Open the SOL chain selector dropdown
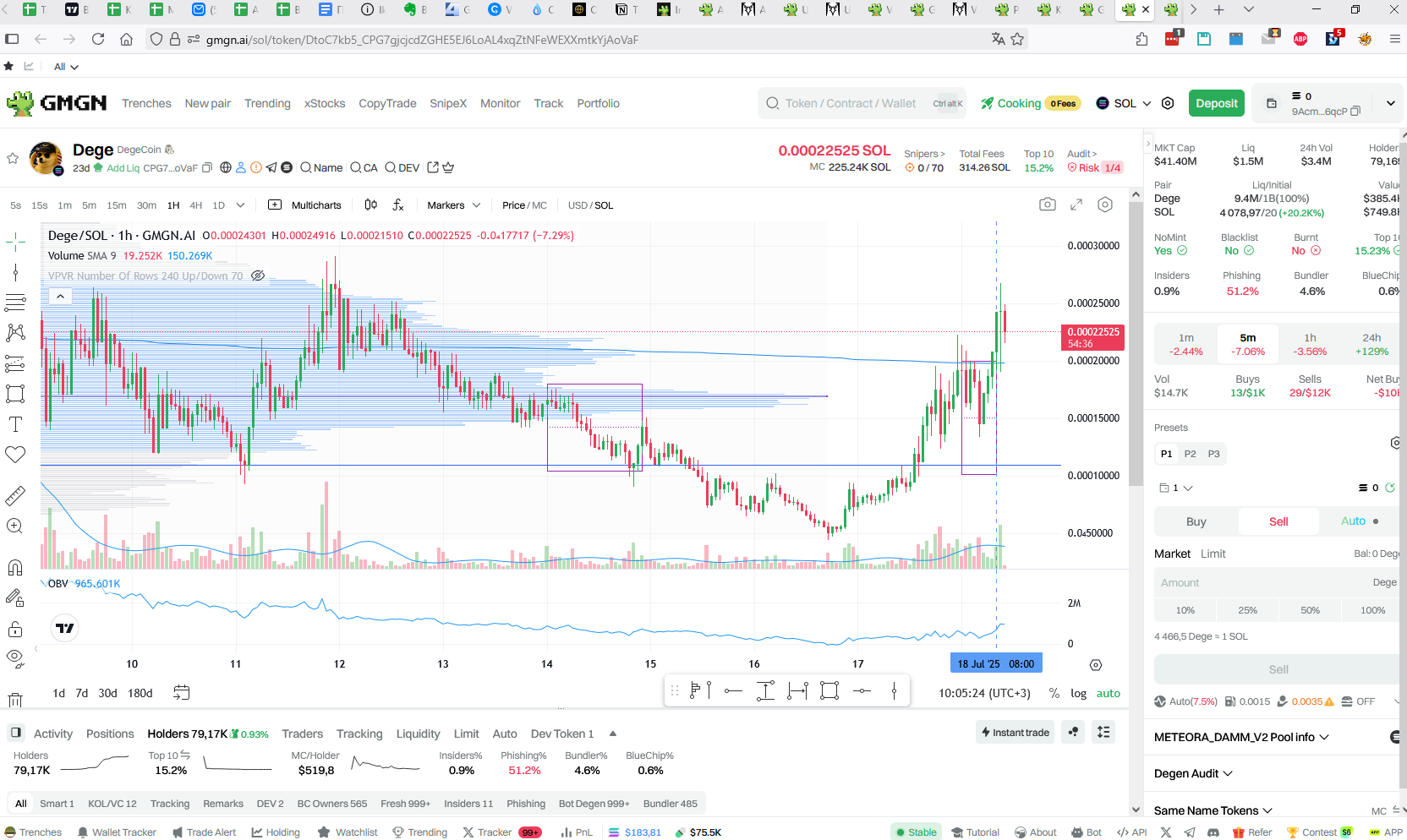Screen dimensions: 1407x840 [x=1124, y=103]
